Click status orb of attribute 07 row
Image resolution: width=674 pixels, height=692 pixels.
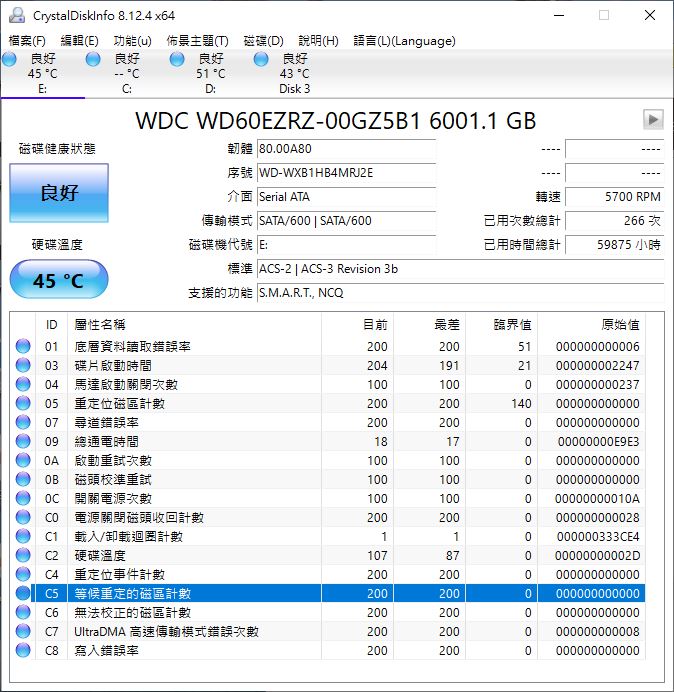(23, 422)
